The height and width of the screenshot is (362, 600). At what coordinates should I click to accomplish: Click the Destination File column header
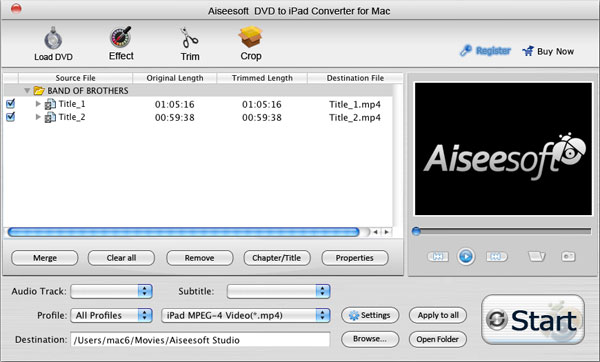click(x=355, y=78)
